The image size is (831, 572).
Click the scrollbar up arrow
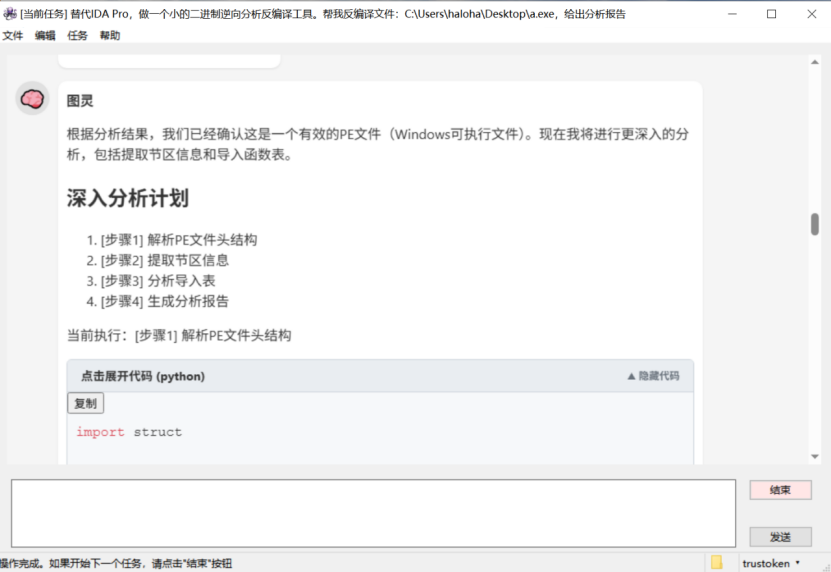815,62
